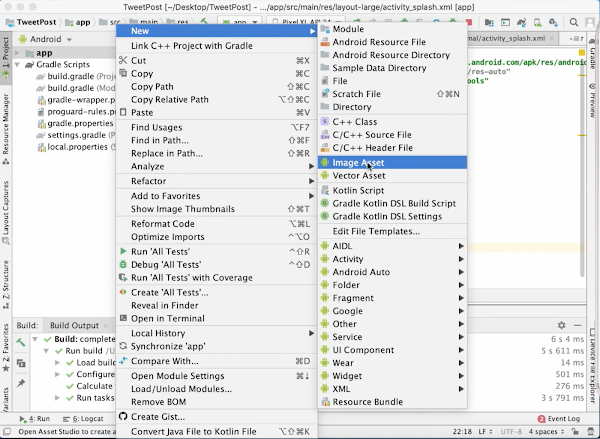Viewport: 600px width, 439px height.
Task: Open the editor tabs list dropdown
Action: pos(576,38)
